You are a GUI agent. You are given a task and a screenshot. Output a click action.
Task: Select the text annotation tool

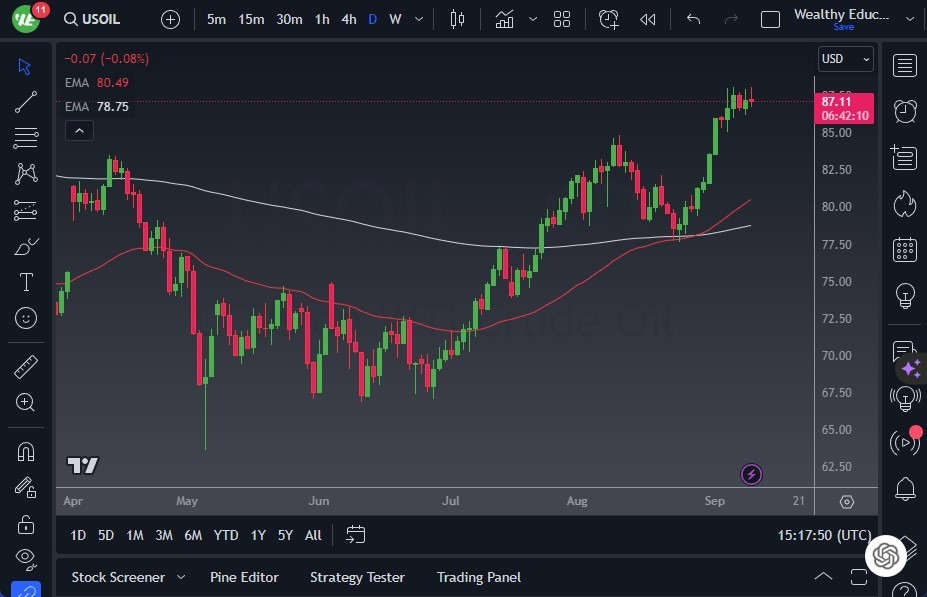tap(25, 282)
